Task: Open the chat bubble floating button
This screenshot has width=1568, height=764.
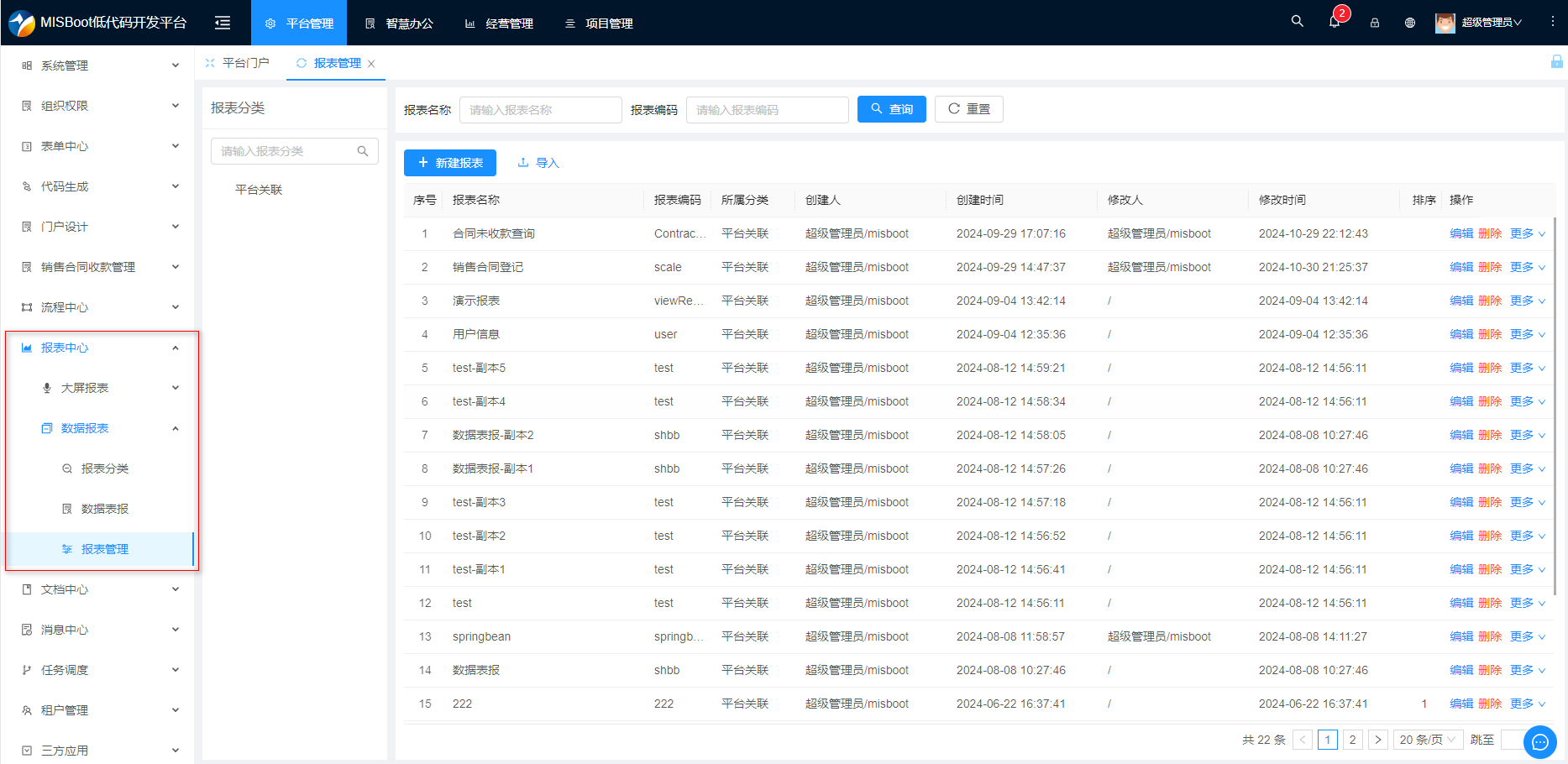Action: click(1540, 742)
